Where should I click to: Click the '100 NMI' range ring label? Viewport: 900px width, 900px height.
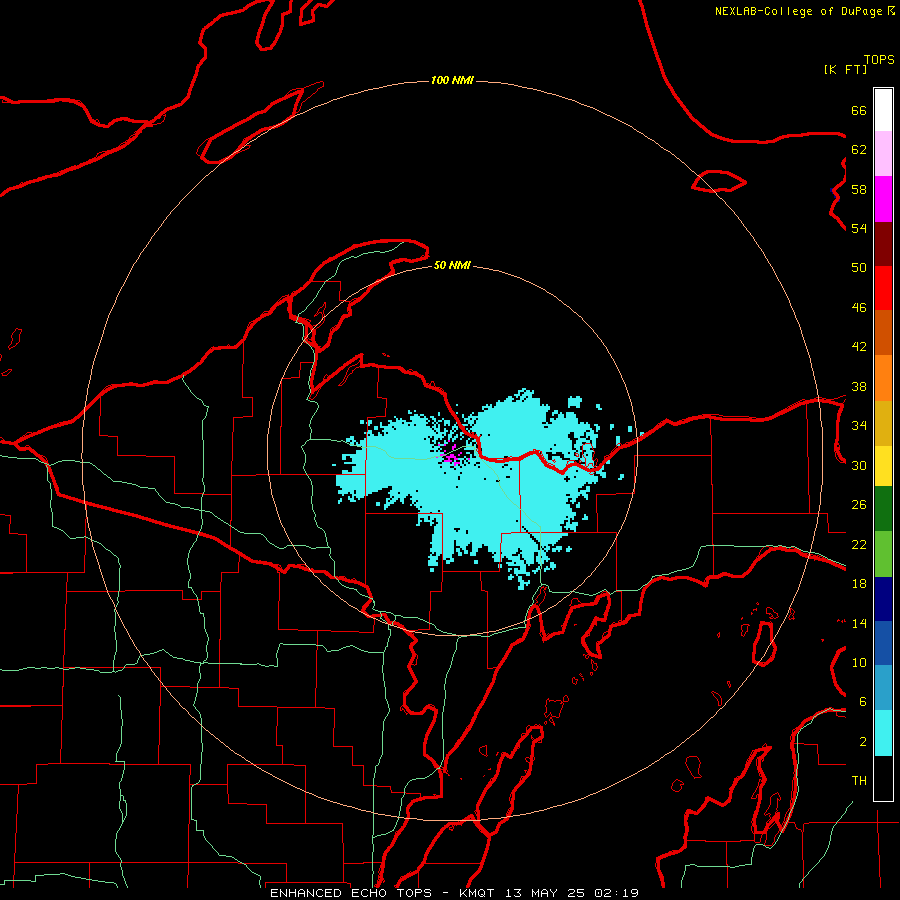point(452,80)
